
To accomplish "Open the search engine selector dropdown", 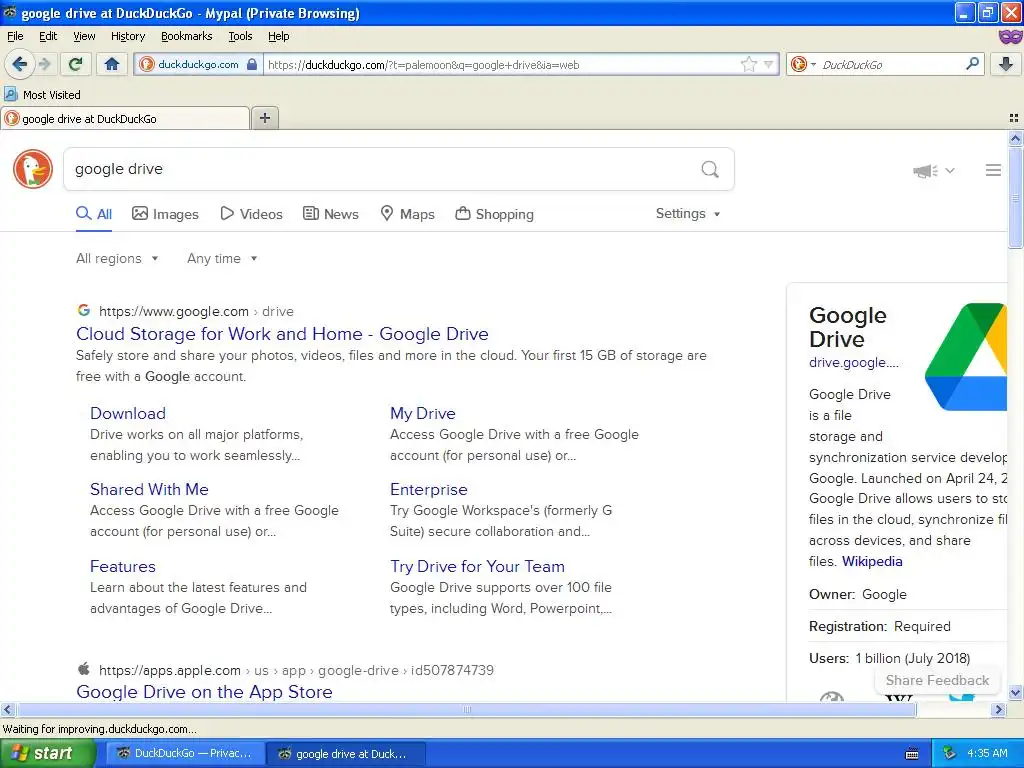I will point(803,64).
